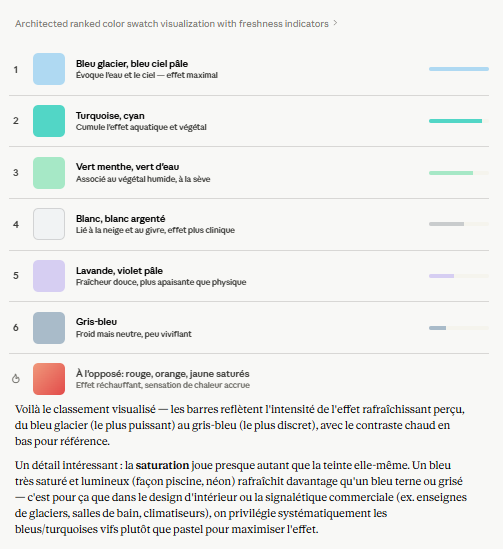Screen dimensions: 503x549
Task: Click the Turquoise intensity bar
Action: coord(459,121)
